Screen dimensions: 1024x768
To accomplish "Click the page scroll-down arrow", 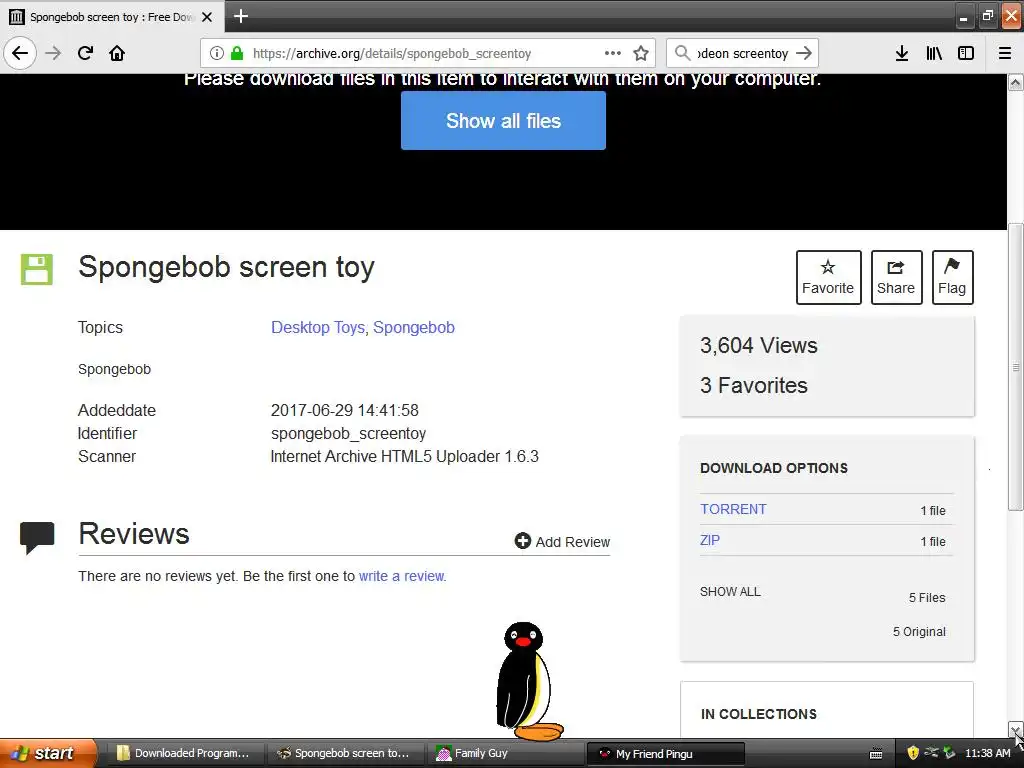I will [x=1016, y=729].
